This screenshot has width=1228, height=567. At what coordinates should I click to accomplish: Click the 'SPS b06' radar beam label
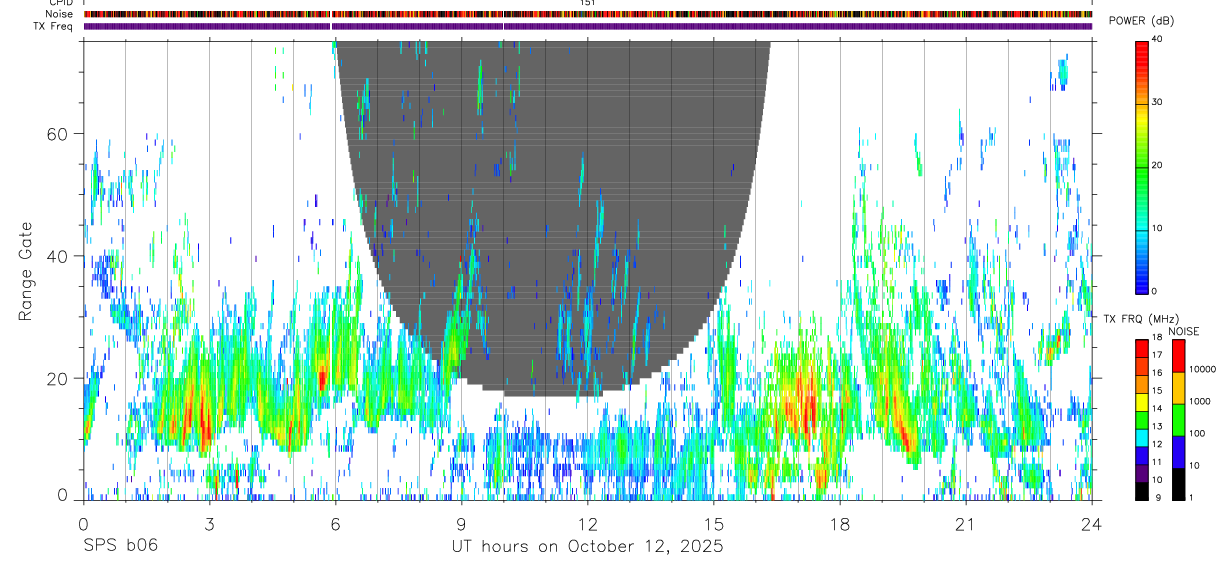(120, 546)
